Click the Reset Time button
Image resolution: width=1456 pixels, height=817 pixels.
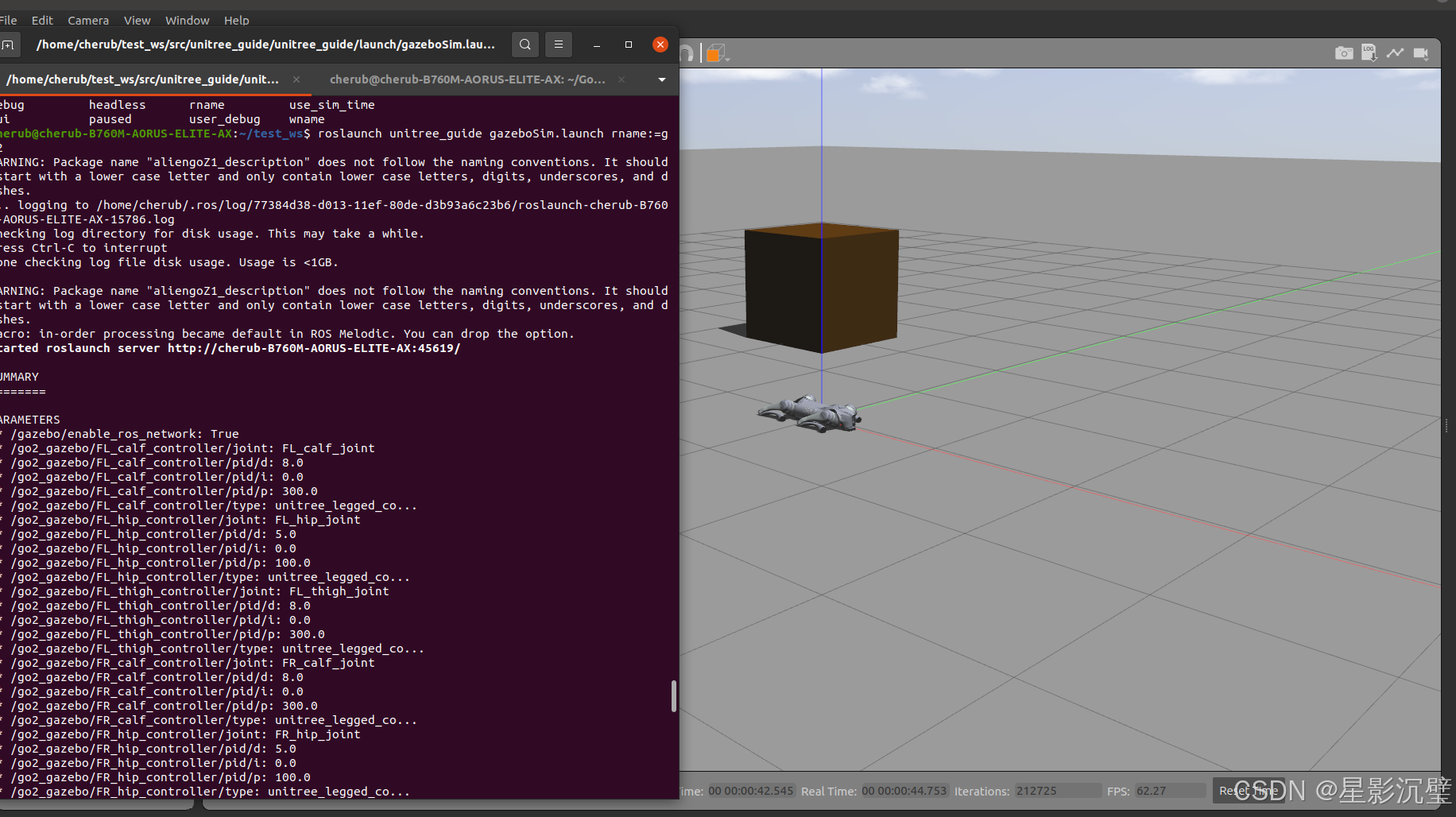pos(1248,791)
